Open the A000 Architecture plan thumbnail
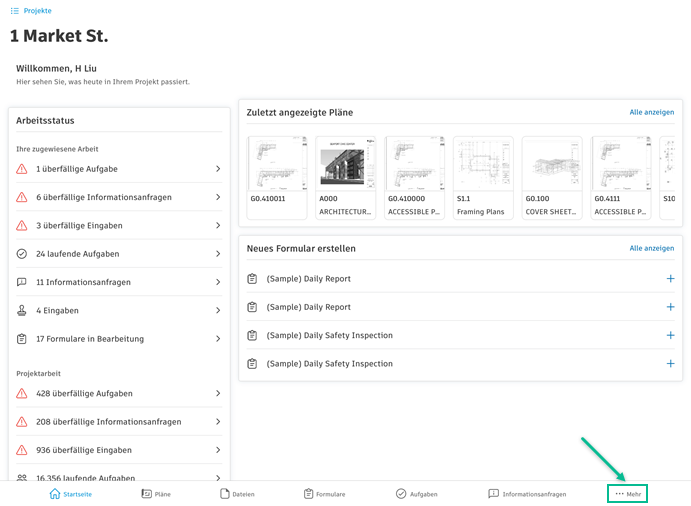Screen dimensions: 691x506 point(346,164)
